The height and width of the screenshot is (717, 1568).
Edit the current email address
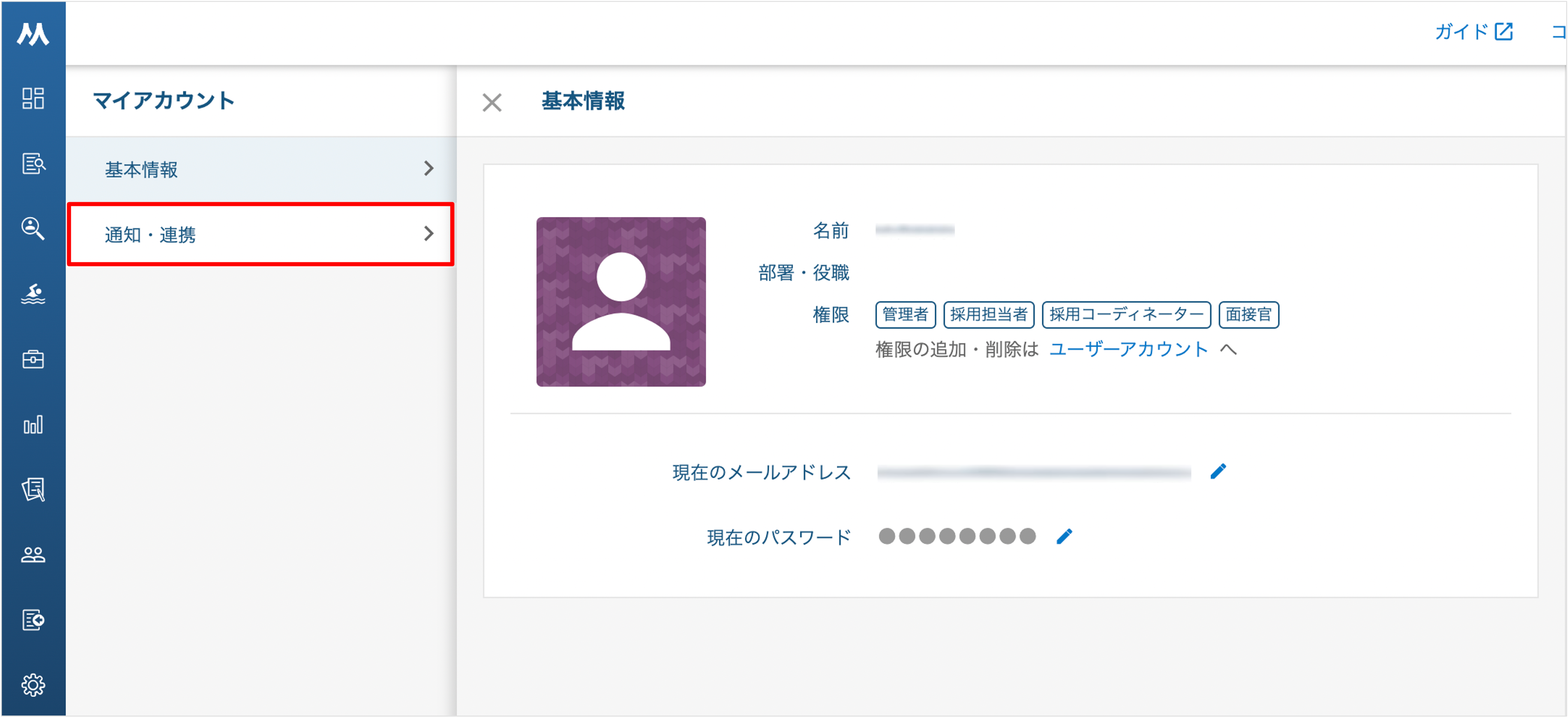coord(1218,472)
